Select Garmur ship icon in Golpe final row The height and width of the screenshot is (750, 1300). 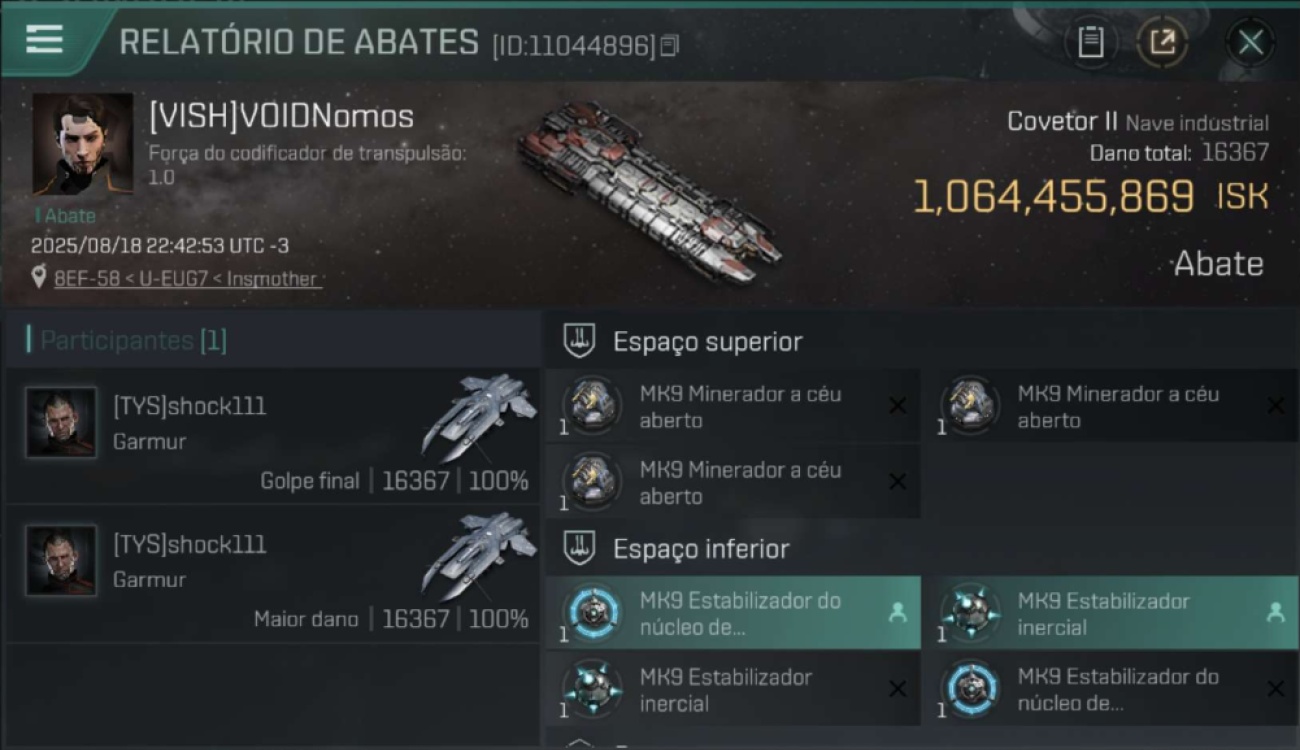click(x=480, y=417)
